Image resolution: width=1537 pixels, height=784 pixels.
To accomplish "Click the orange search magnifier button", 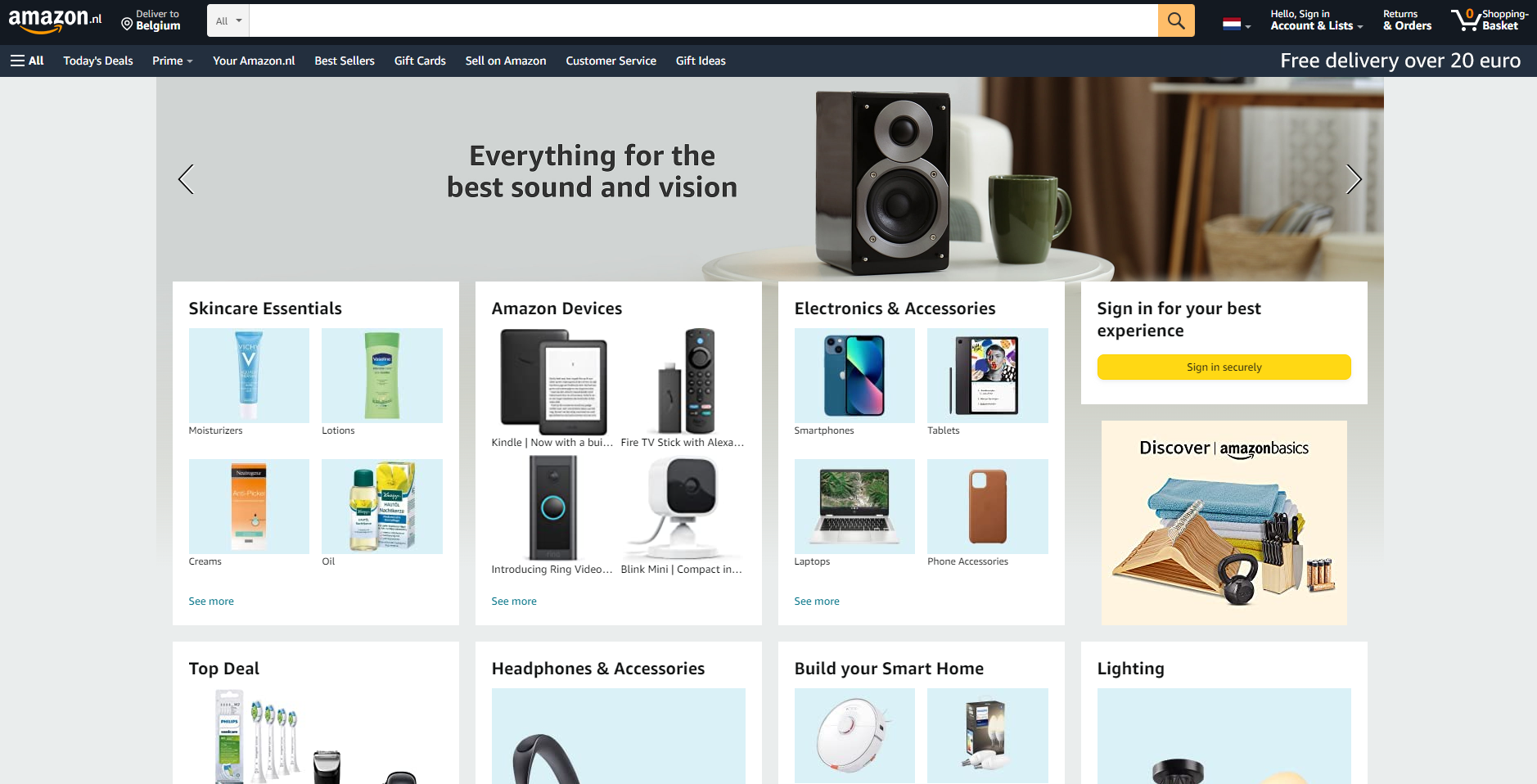I will coord(1176,20).
